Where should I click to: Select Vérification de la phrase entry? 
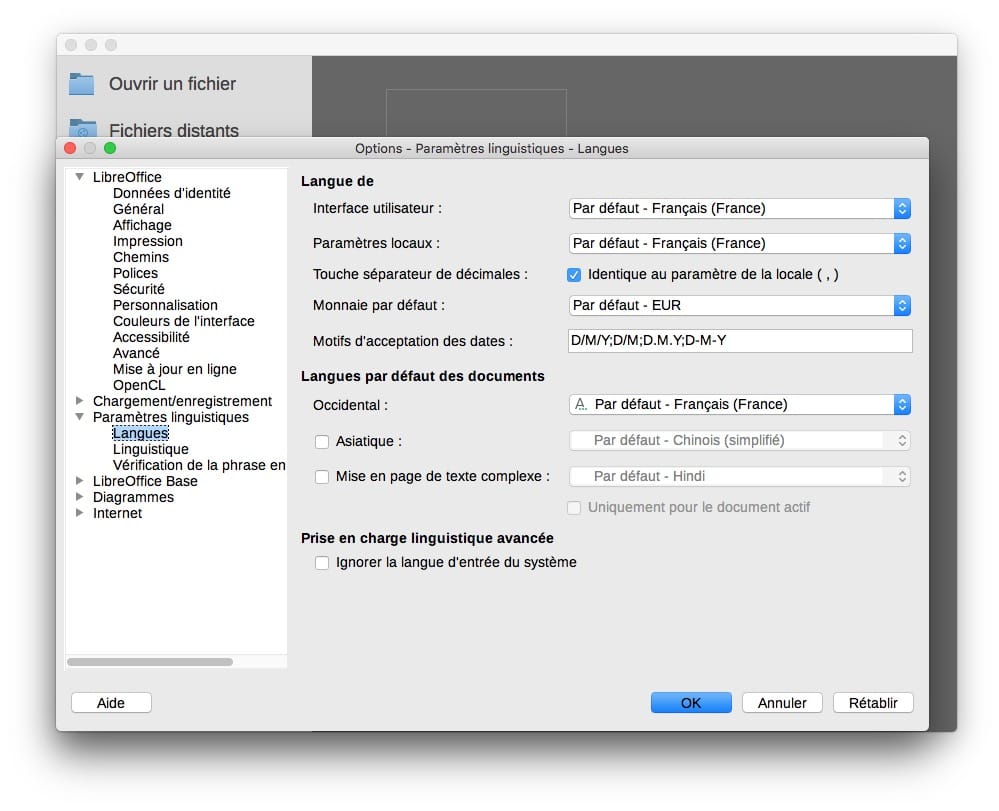coord(199,465)
